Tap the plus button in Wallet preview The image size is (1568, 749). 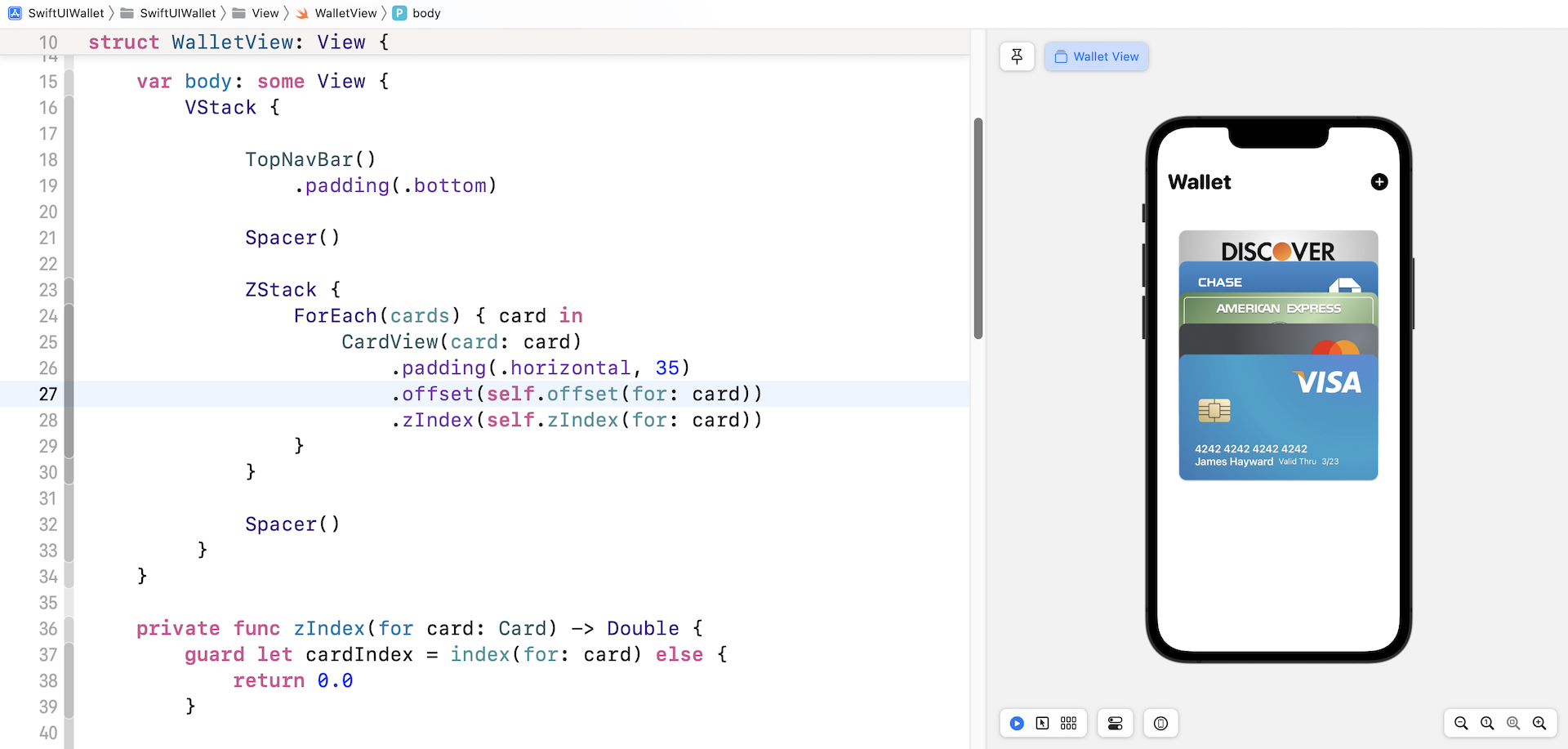pyautogui.click(x=1379, y=182)
